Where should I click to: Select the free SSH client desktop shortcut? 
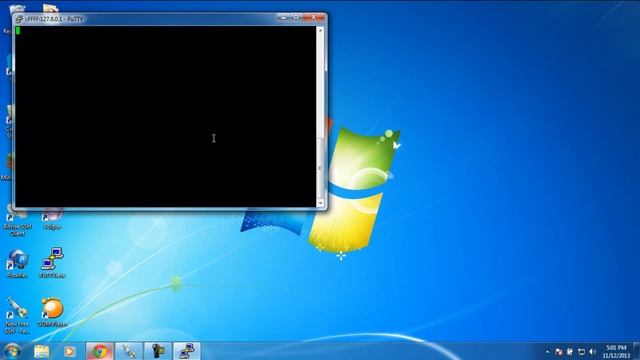17,315
